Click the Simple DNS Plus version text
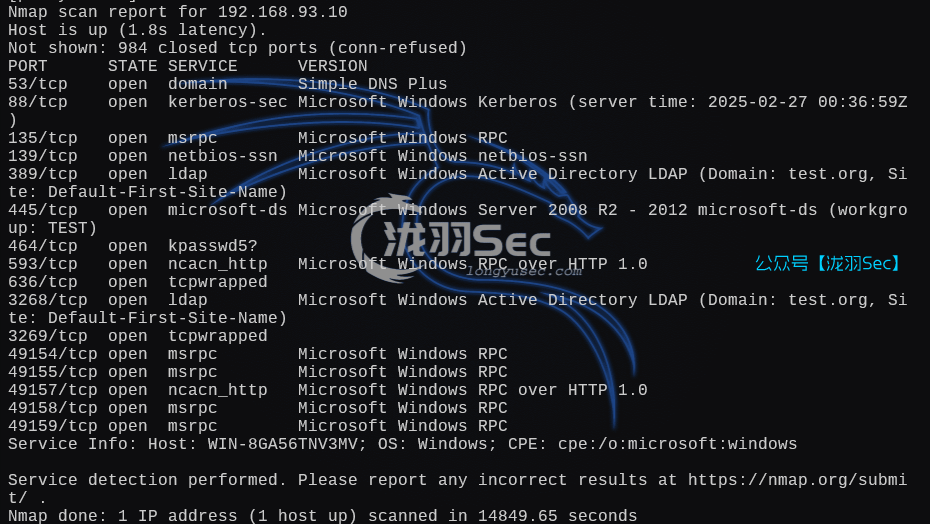This screenshot has height=524, width=930. click(372, 84)
